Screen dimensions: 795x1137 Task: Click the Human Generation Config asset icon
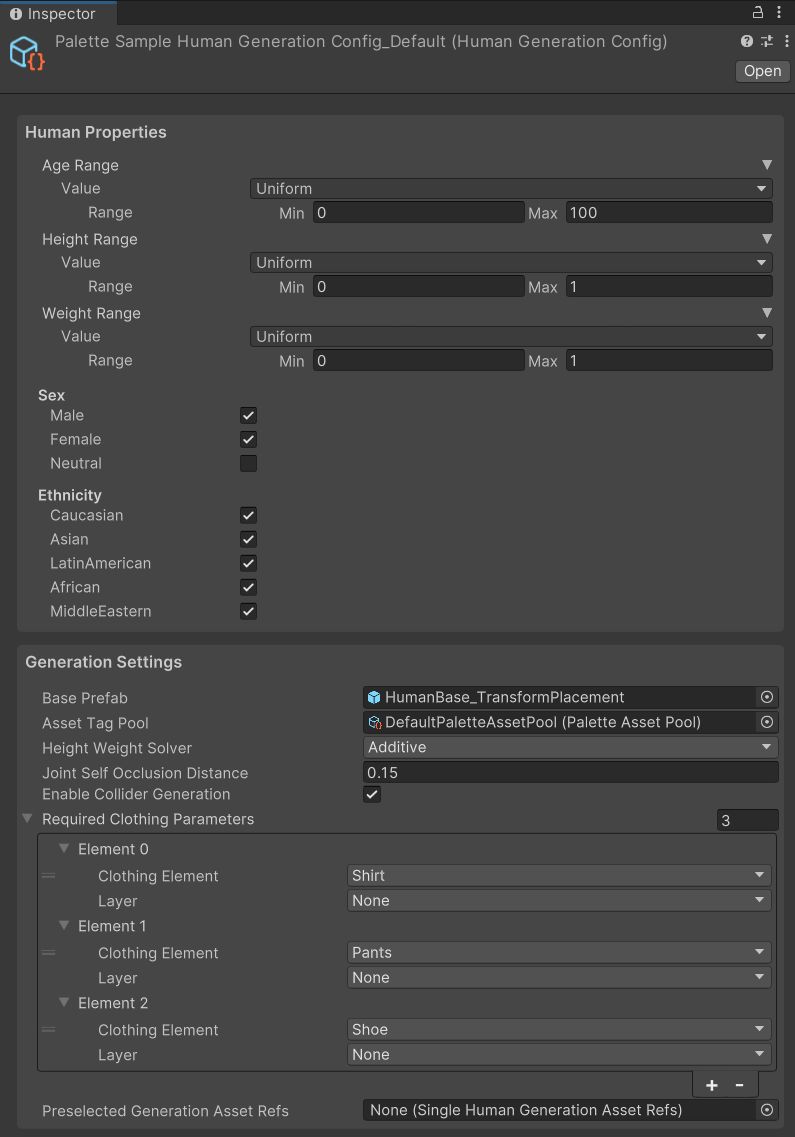[x=27, y=53]
